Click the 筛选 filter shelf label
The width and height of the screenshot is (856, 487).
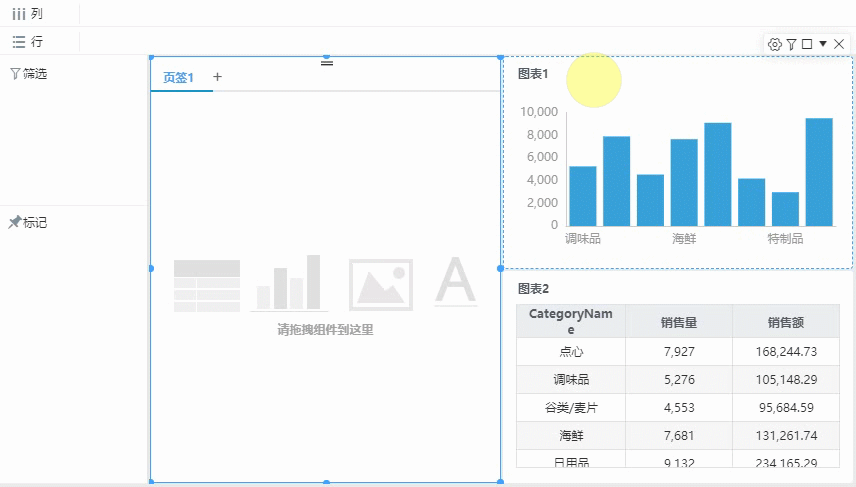tap(35, 74)
